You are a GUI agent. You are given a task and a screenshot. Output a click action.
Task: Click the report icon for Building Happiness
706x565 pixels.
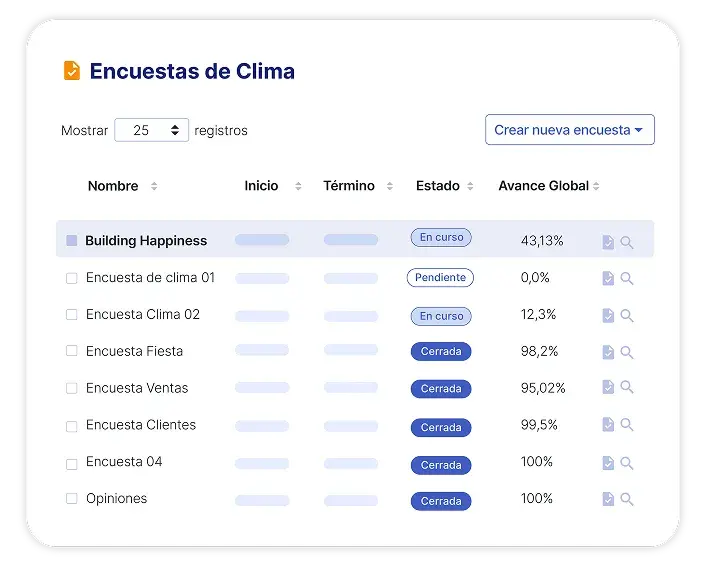[x=608, y=242]
